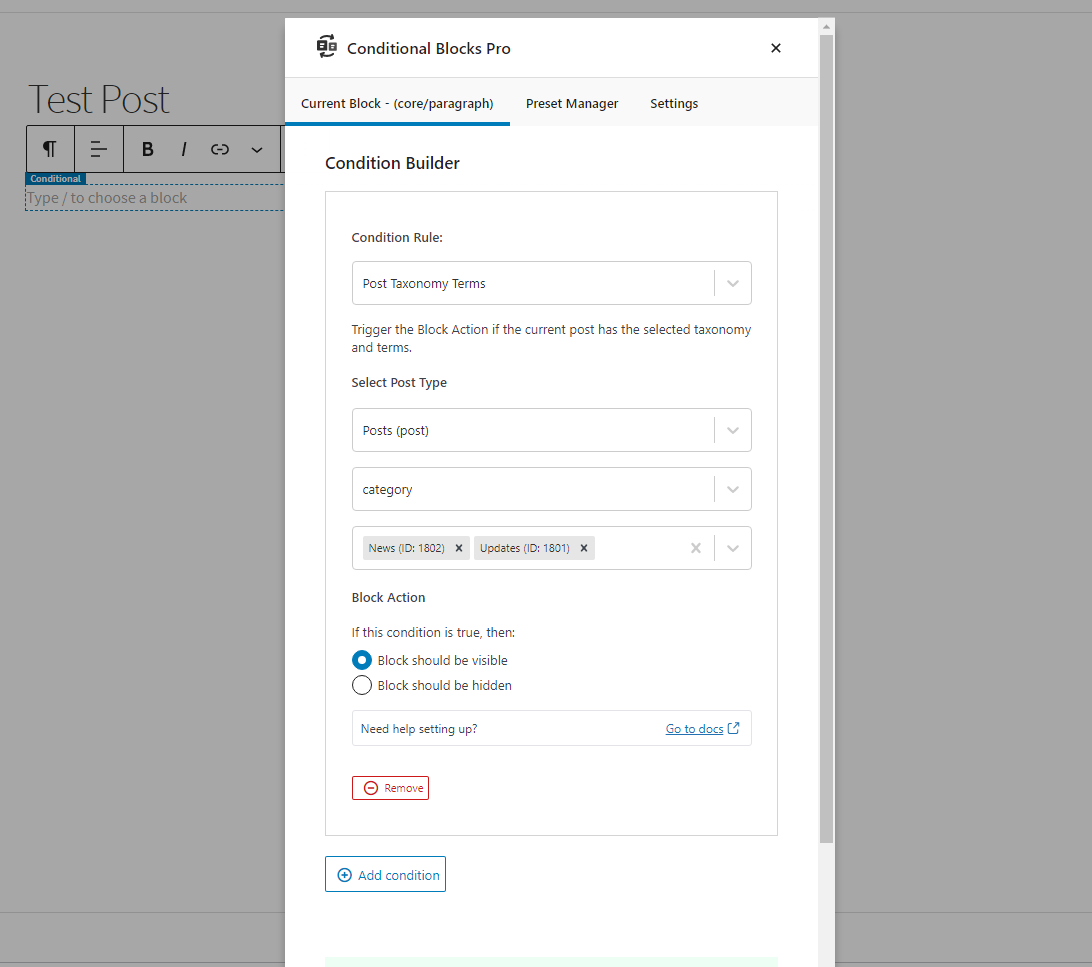This screenshot has width=1092, height=967.
Task: Expand the Condition Rule dropdown arrow
Action: tap(733, 283)
